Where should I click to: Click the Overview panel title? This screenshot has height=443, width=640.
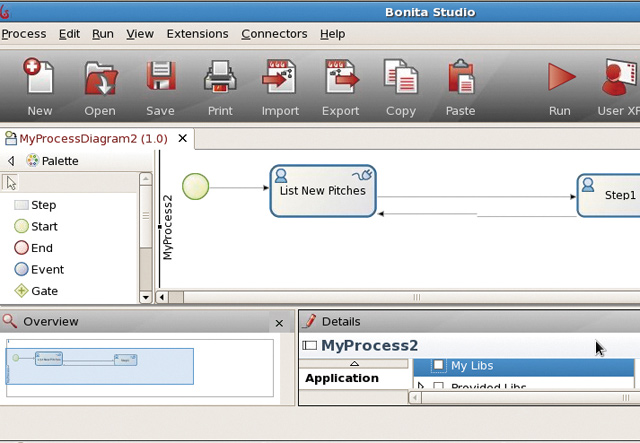click(51, 322)
